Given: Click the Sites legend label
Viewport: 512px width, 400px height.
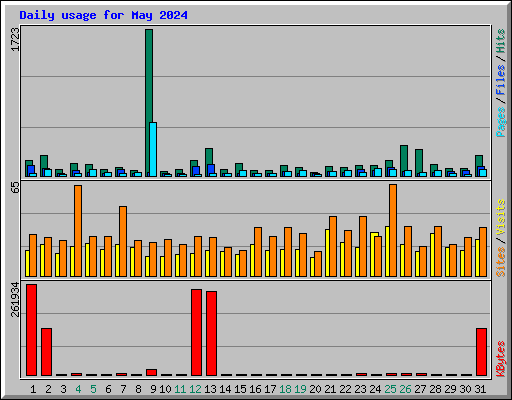Looking at the screenshot, I should point(500,262).
